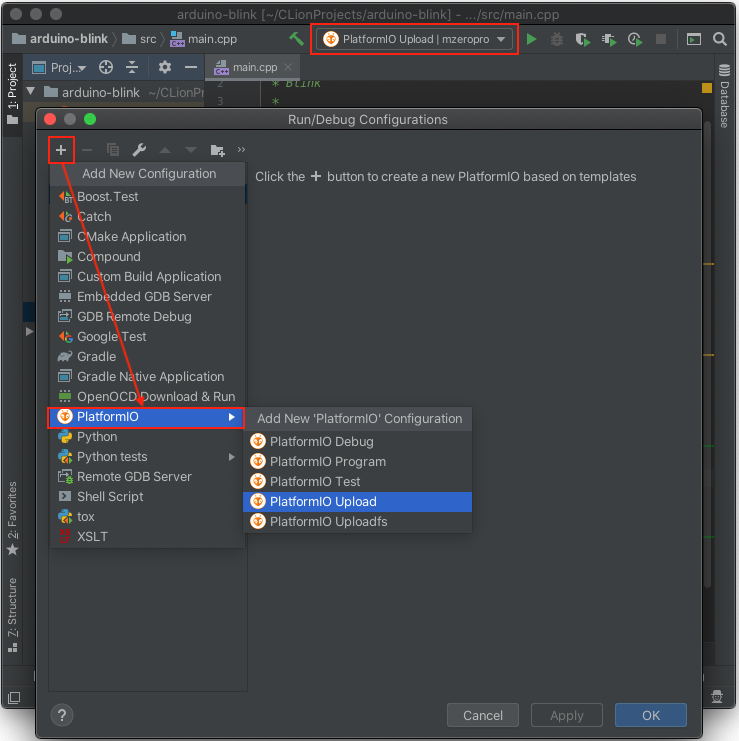Open PlatformIO Upload | mzeropro configuration dropdown
739x741 pixels.
414,39
